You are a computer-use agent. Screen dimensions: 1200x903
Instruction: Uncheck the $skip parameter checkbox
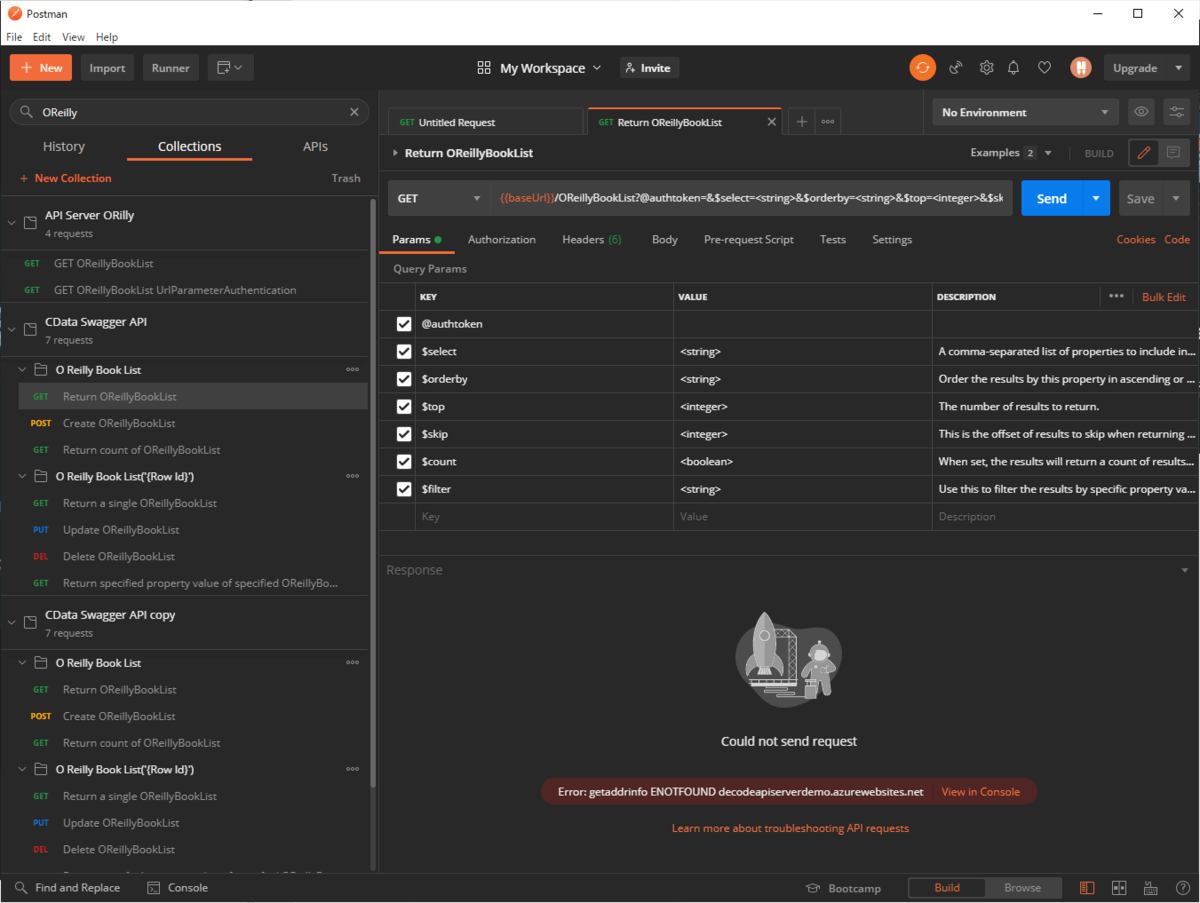(404, 434)
